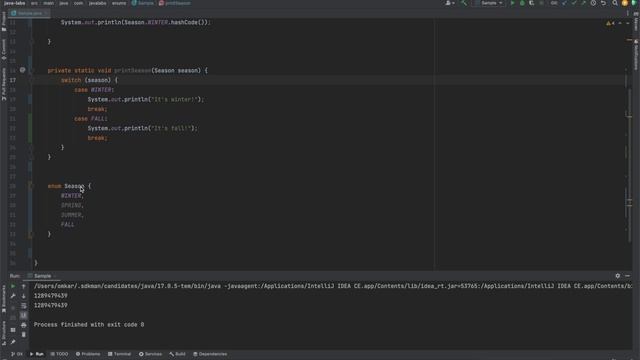Click java-labs breadcrumb in navigation bar
This screenshot has width=640, height=360.
[x=14, y=3]
